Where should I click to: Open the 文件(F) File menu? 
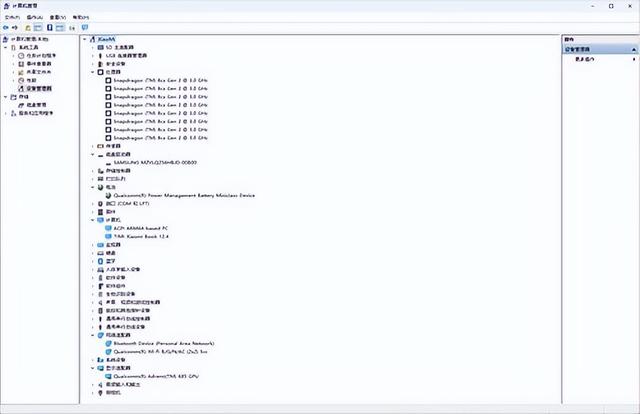(x=12, y=17)
